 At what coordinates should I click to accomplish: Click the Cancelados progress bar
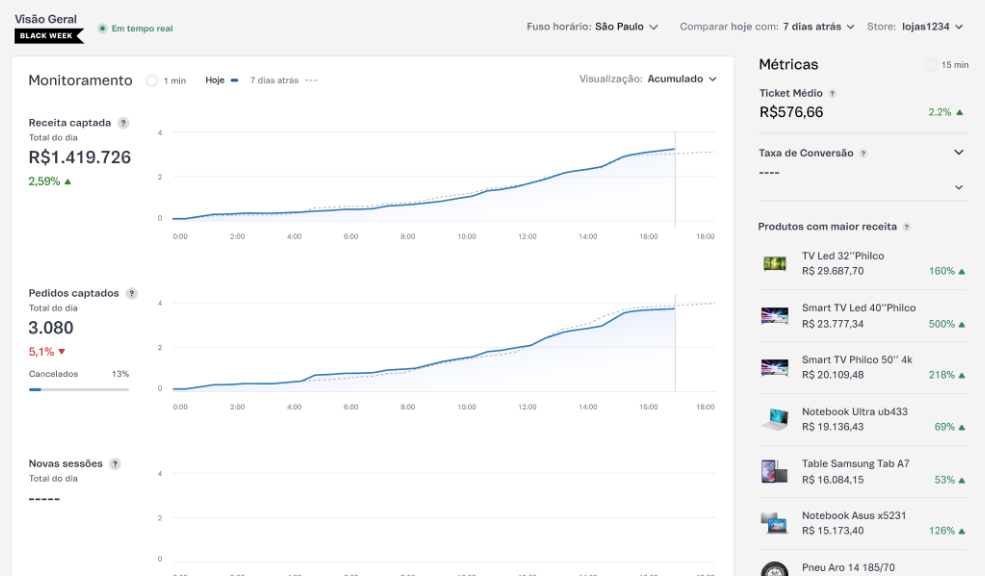[79, 389]
